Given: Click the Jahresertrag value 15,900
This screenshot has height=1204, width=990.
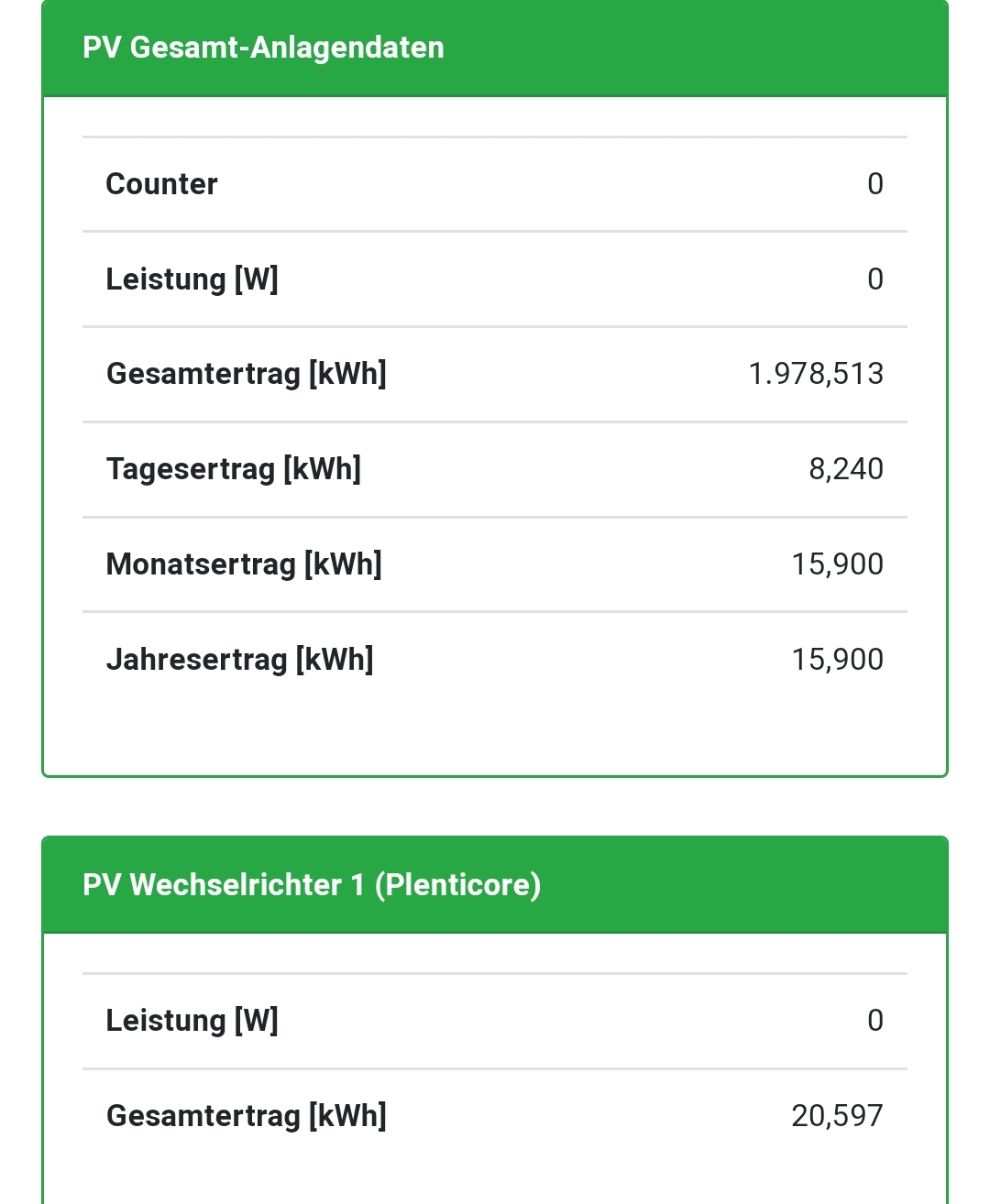Looking at the screenshot, I should pyautogui.click(x=837, y=660).
